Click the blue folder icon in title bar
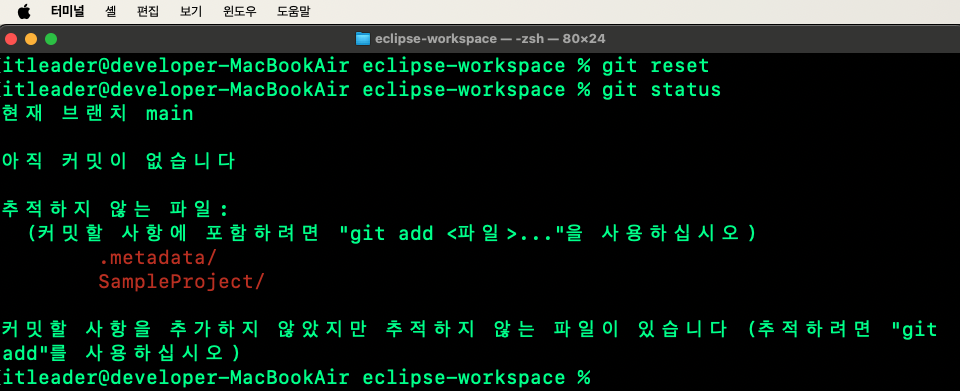This screenshot has height=391, width=960. click(x=363, y=39)
